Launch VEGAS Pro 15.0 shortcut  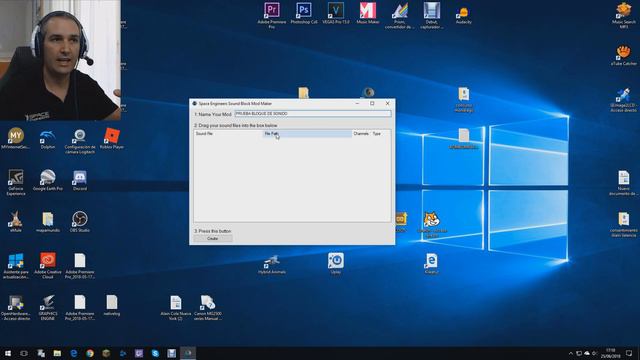pyautogui.click(x=336, y=13)
